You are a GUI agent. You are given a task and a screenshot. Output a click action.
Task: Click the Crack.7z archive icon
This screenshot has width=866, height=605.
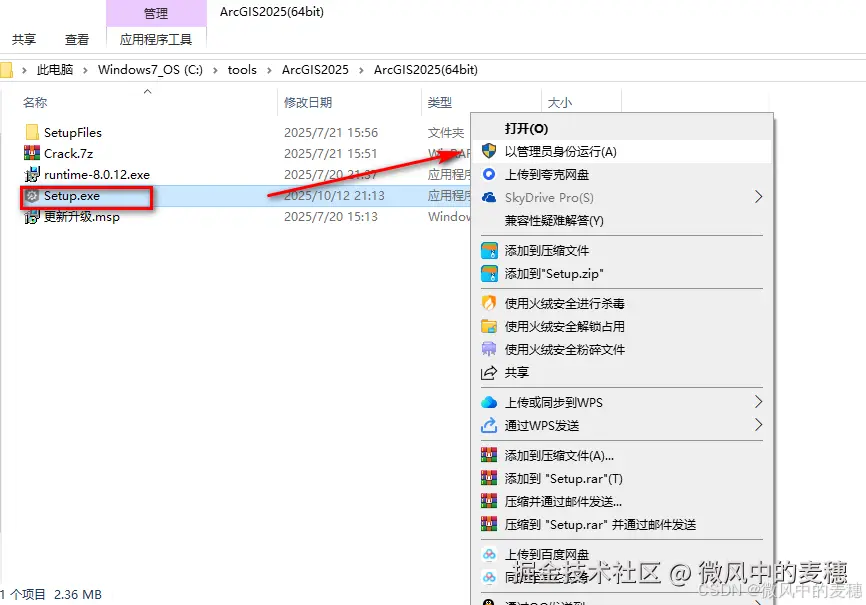point(32,153)
